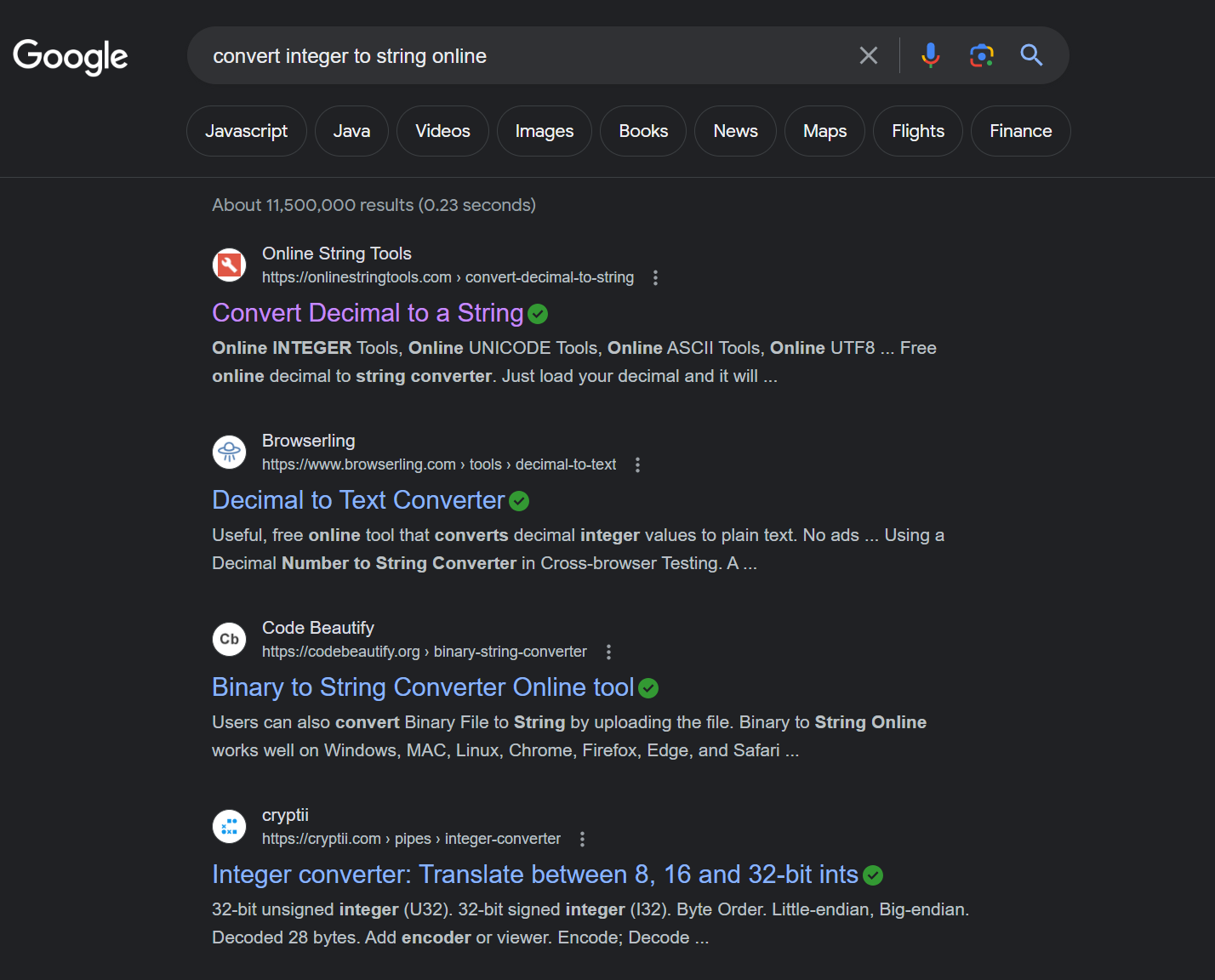The height and width of the screenshot is (980, 1215).
Task: Switch to Maps results
Action: (x=824, y=131)
